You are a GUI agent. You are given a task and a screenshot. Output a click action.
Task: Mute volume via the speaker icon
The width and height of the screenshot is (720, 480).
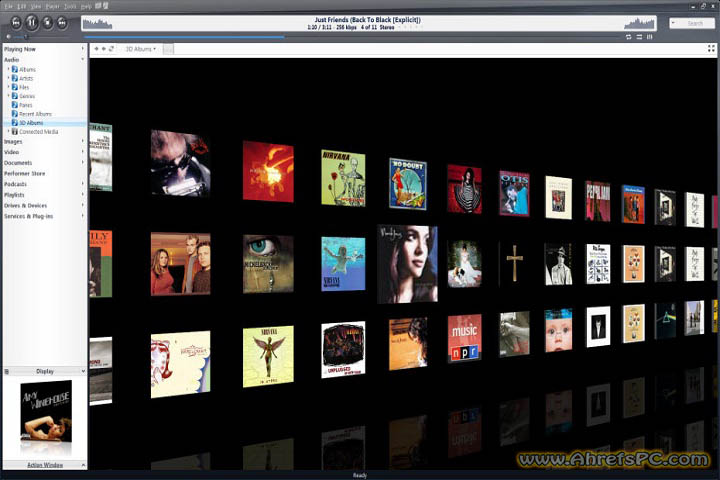coord(8,37)
